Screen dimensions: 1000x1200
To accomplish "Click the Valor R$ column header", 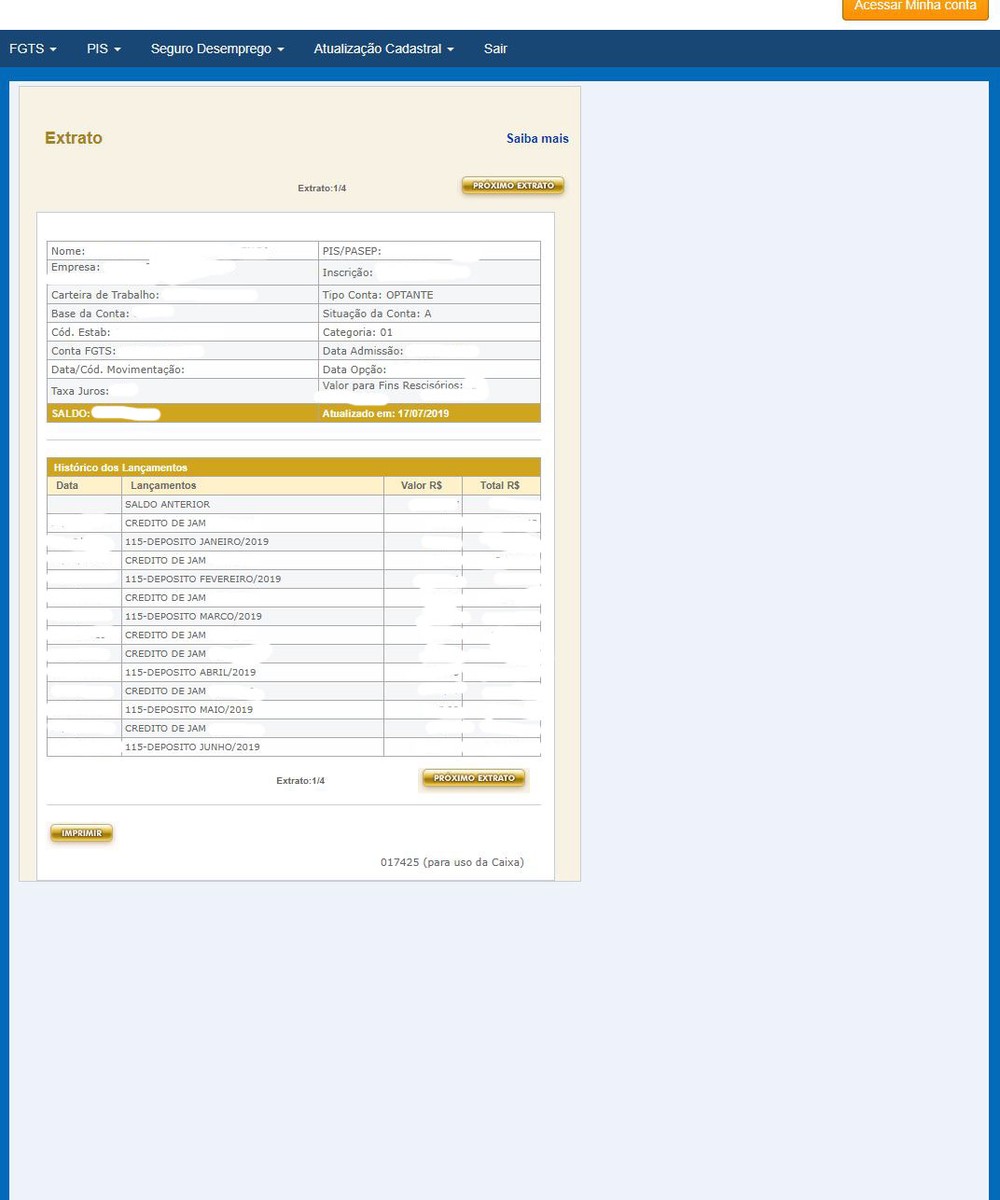I will (422, 486).
